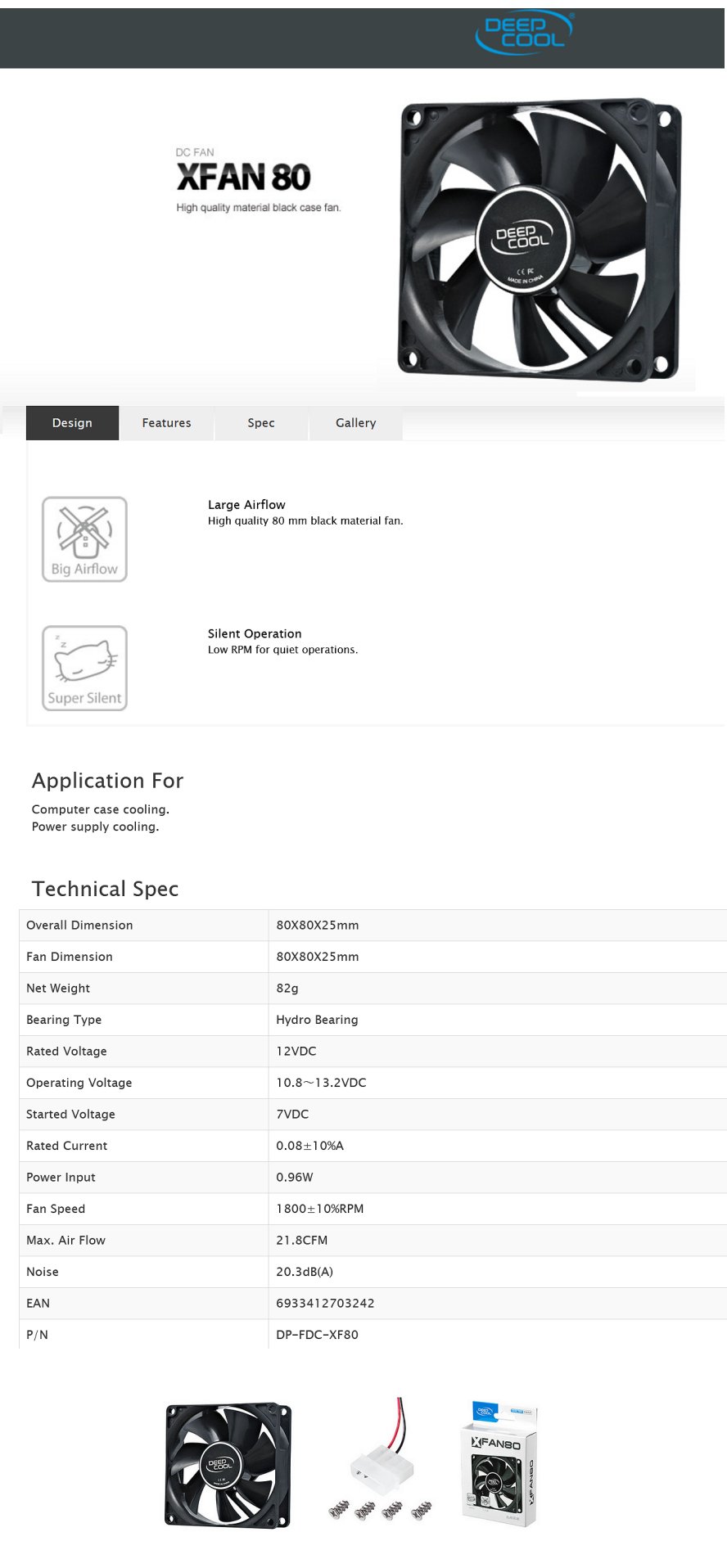The image size is (727, 1568).
Task: Click the large XFAN 80 product image
Action: coord(540,240)
